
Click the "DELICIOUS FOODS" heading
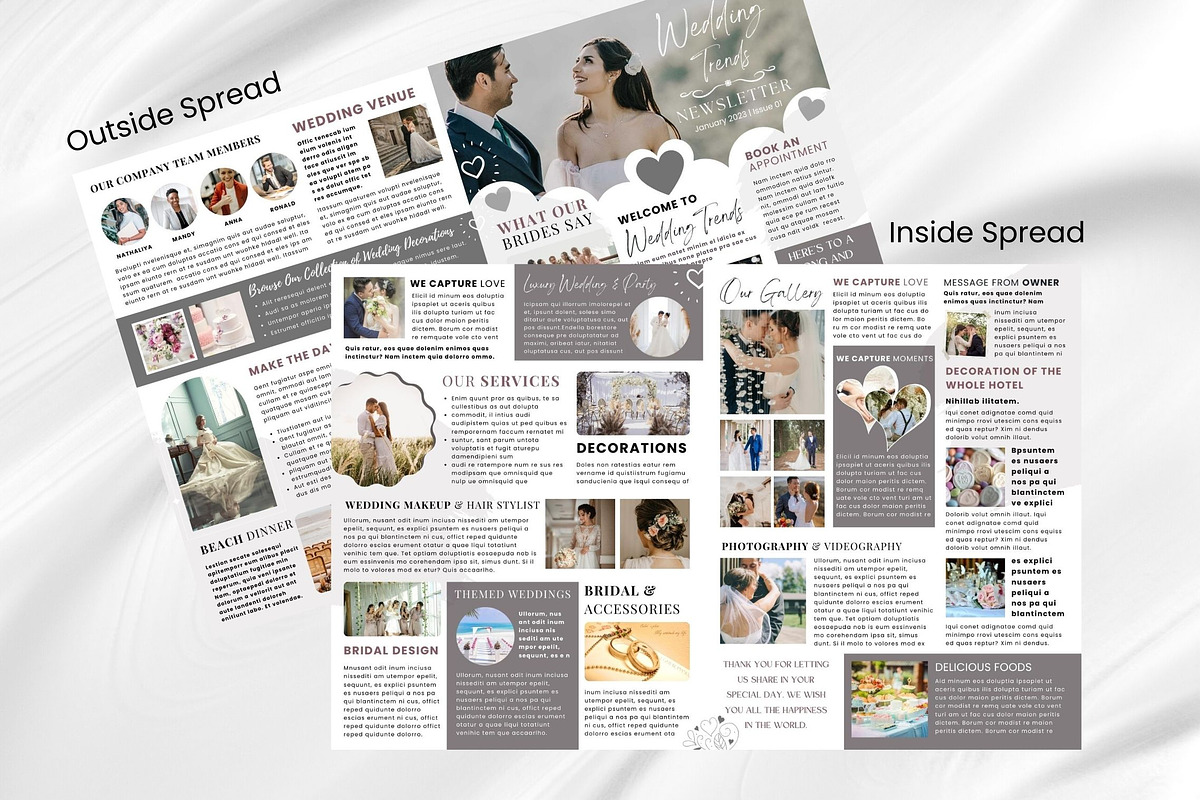click(983, 667)
